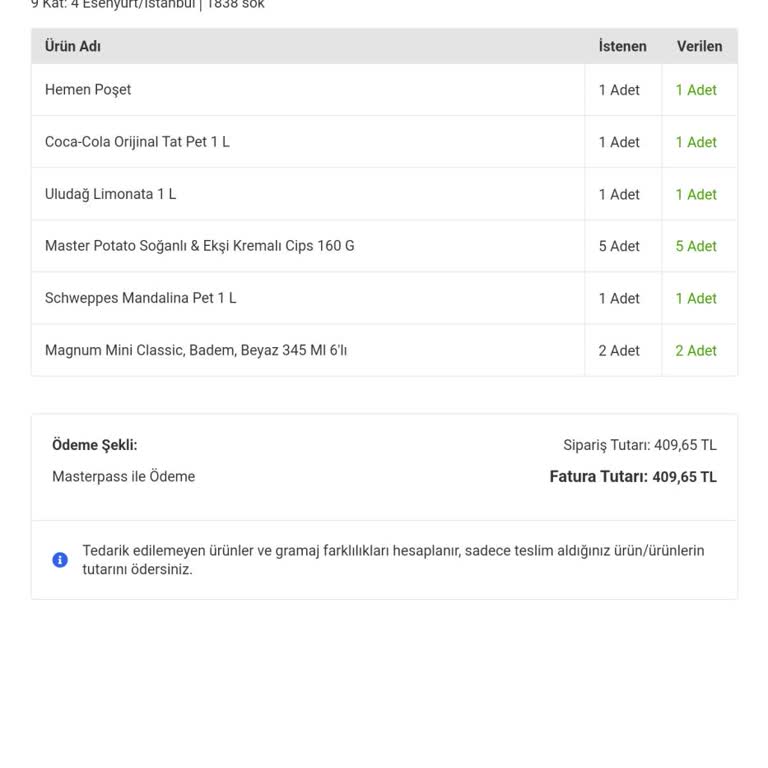The image size is (768, 768).
Task: Click the blue info icon
Action: point(60,559)
